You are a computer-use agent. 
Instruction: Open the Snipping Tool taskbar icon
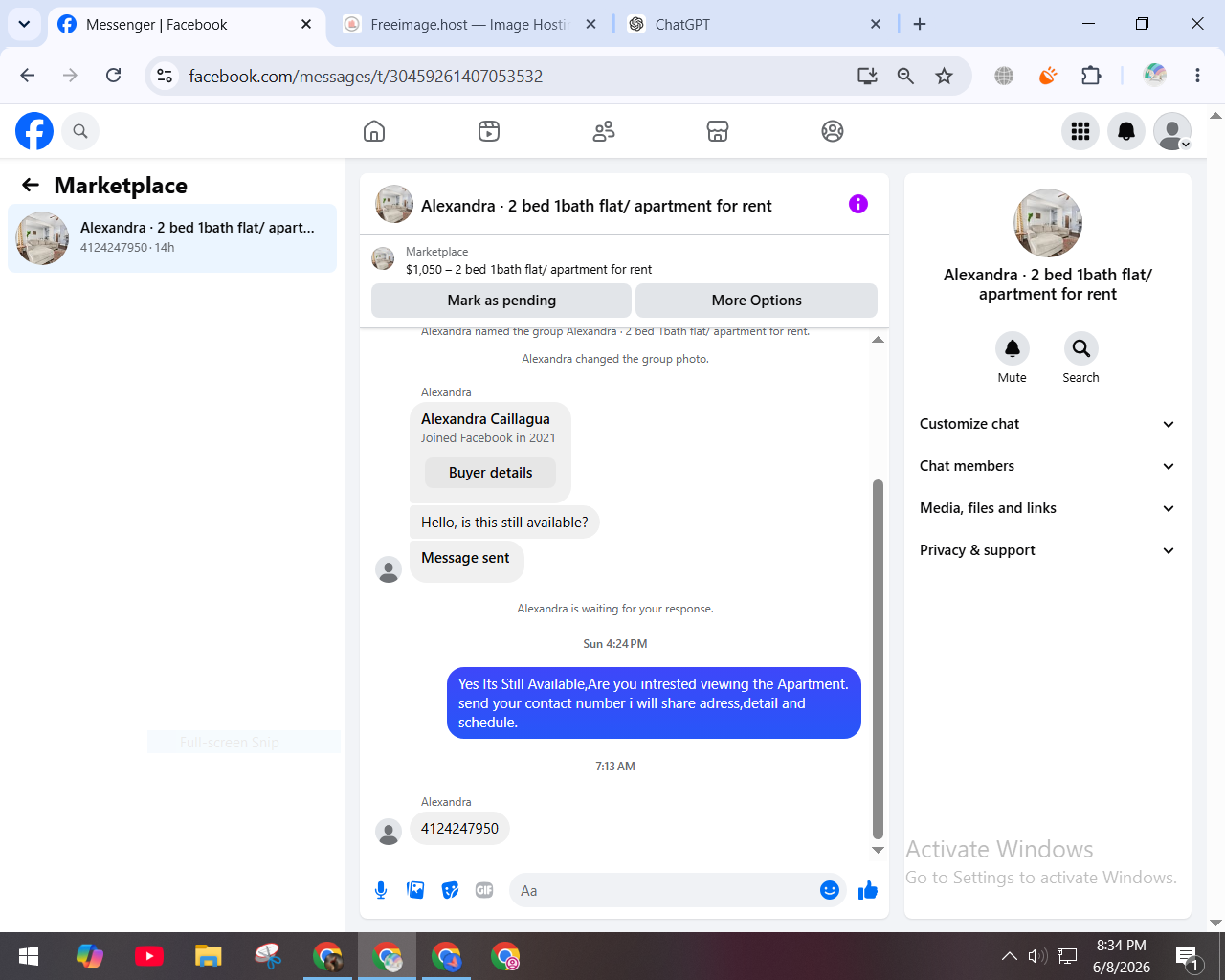(268, 956)
